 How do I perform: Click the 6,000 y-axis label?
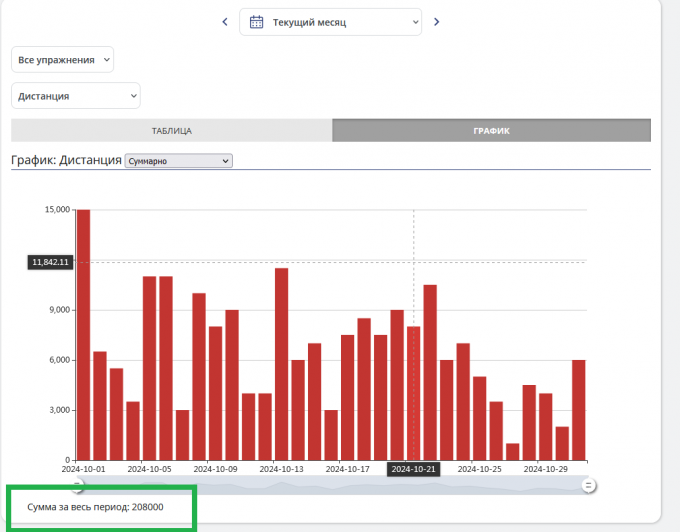(59, 360)
